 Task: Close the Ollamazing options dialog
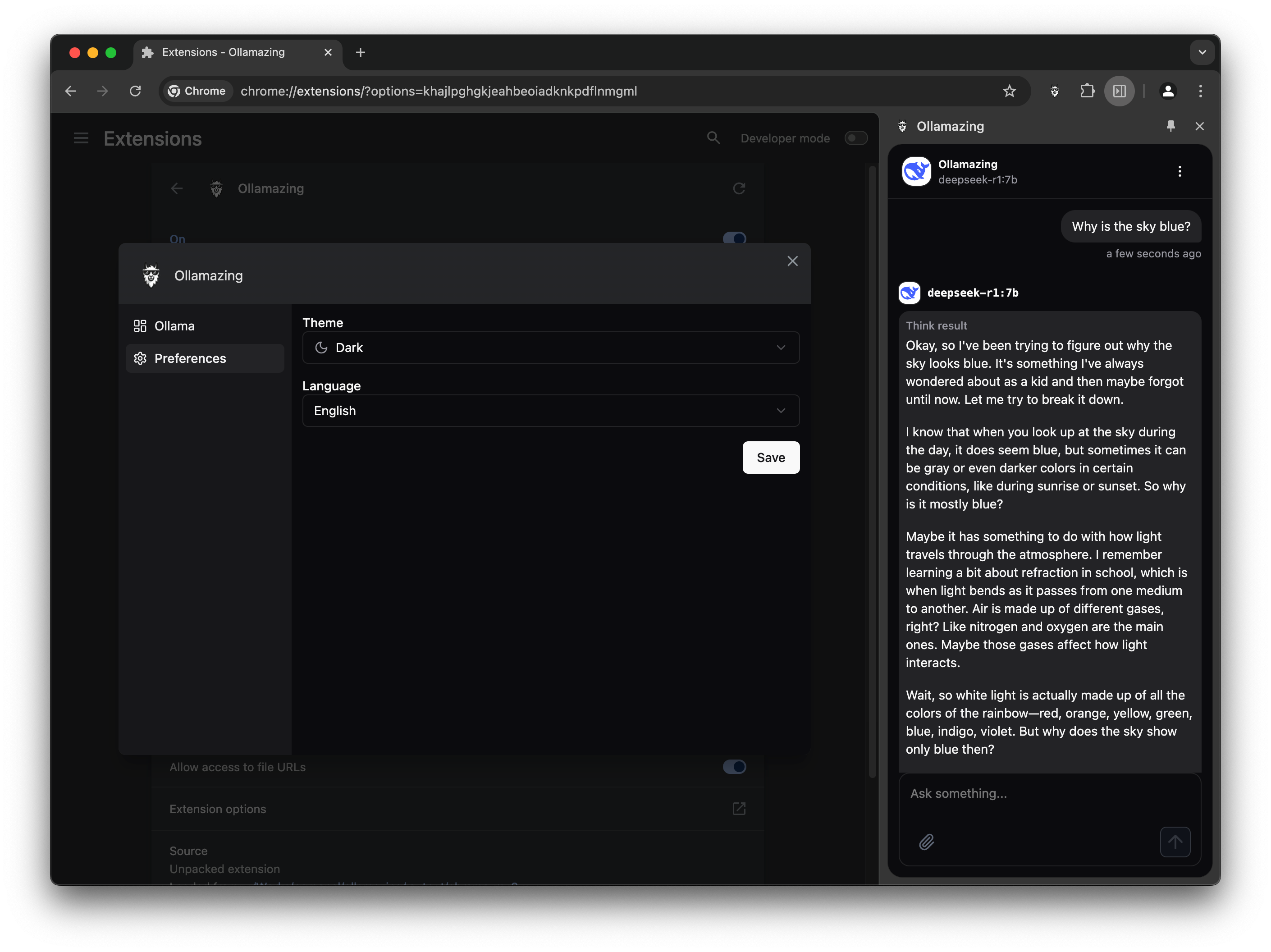[792, 261]
